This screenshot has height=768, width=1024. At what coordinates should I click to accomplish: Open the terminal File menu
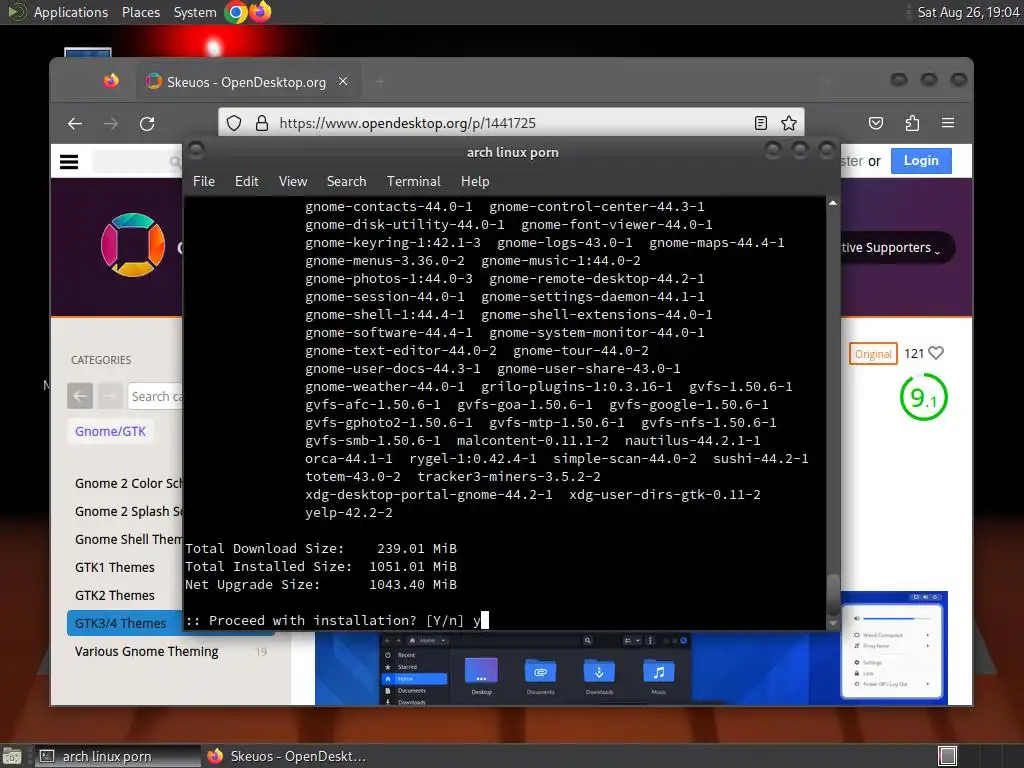pos(204,182)
